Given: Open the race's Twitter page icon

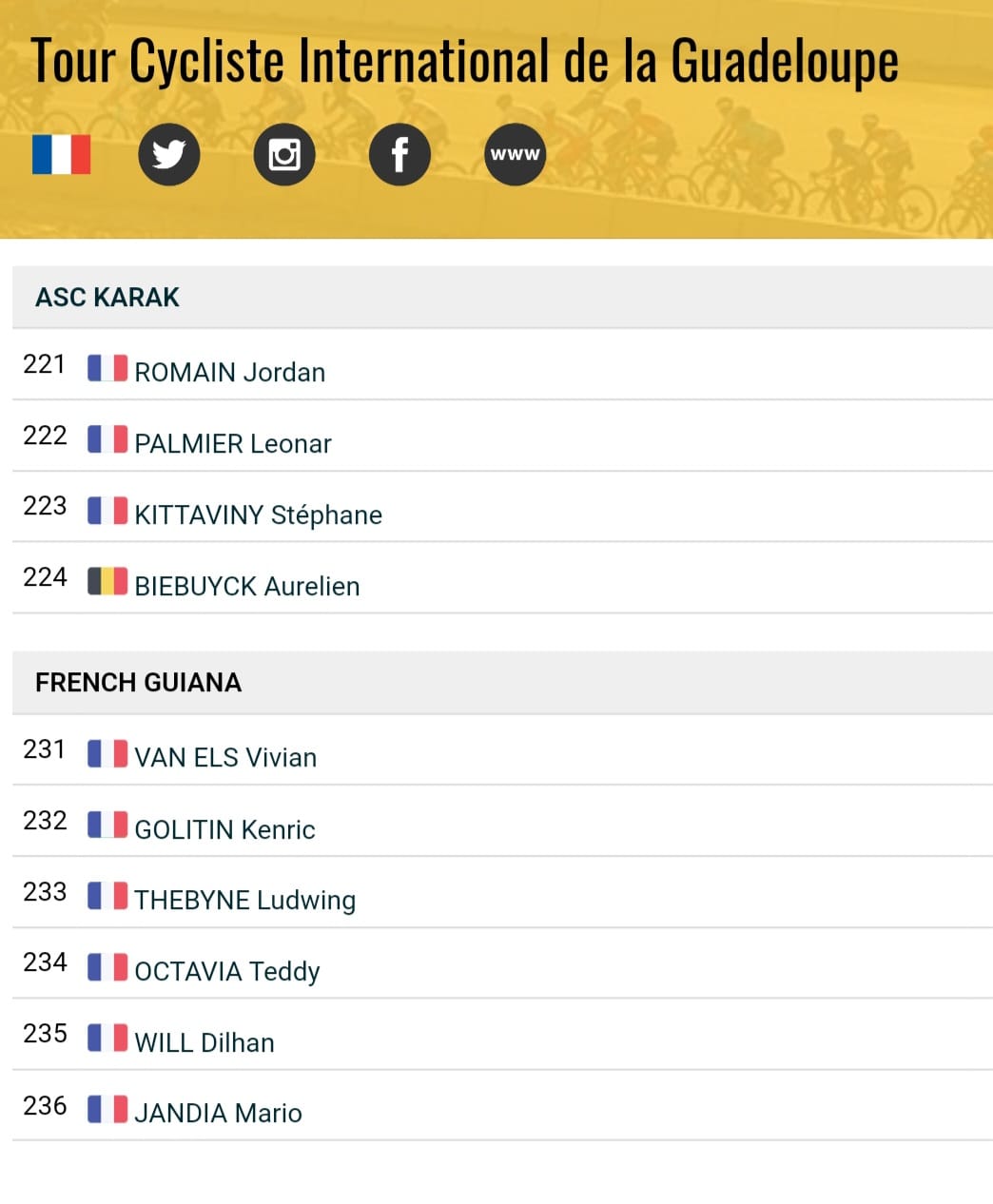Looking at the screenshot, I should tap(169, 154).
